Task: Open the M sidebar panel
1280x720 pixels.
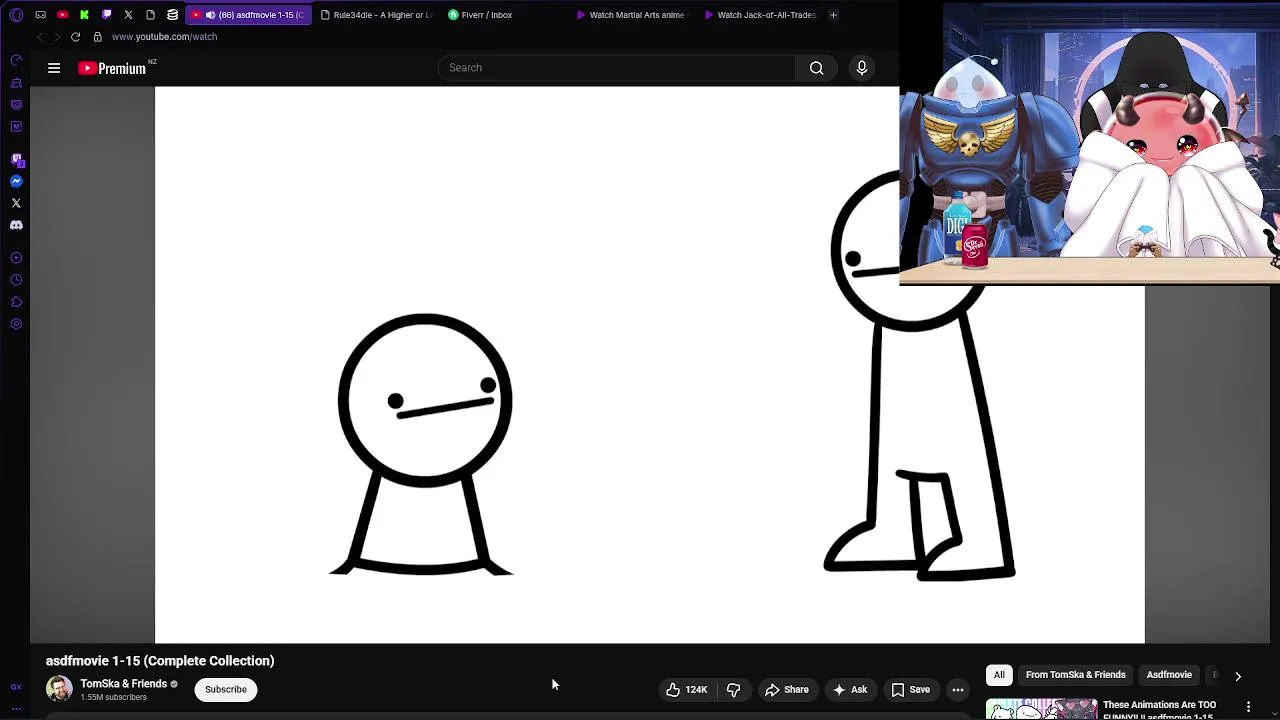Action: pyautogui.click(x=16, y=127)
